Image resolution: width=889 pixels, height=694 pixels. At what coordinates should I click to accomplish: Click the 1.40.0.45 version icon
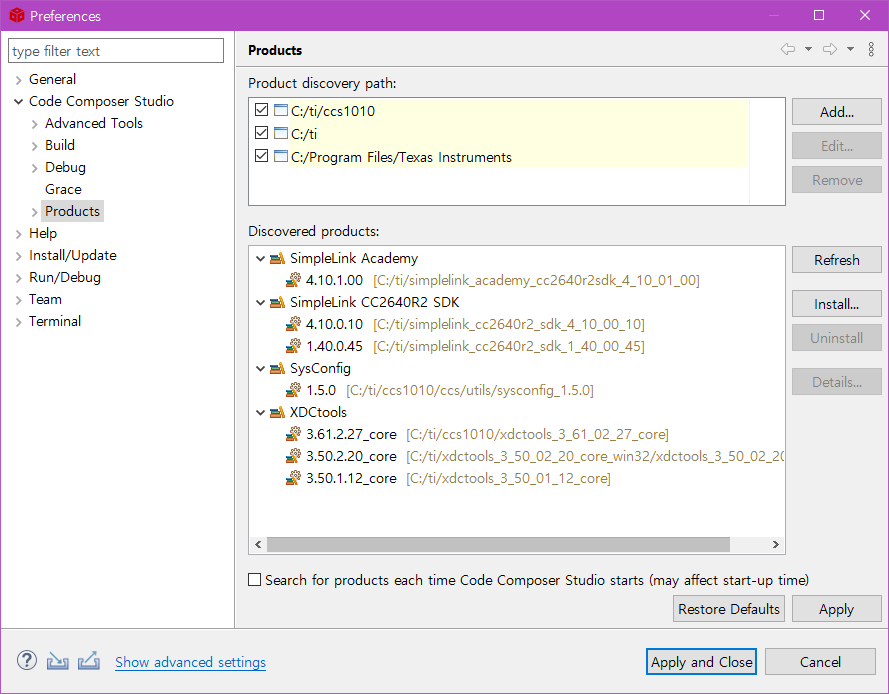click(293, 345)
